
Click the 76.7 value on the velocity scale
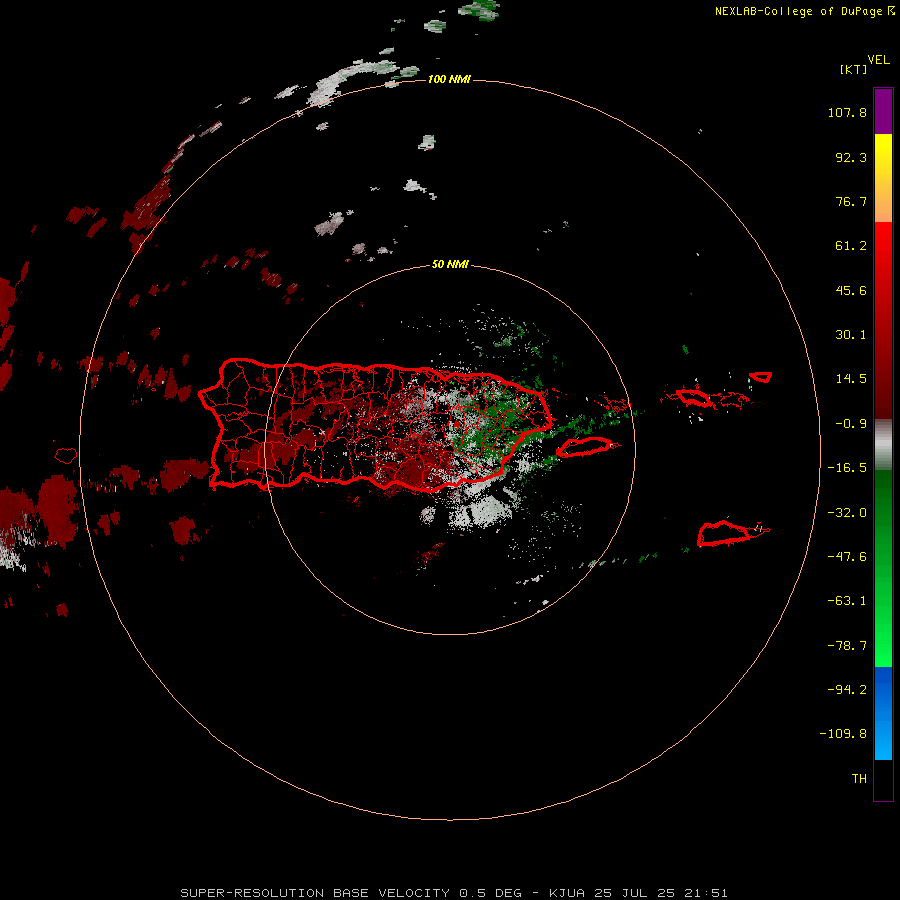click(851, 201)
